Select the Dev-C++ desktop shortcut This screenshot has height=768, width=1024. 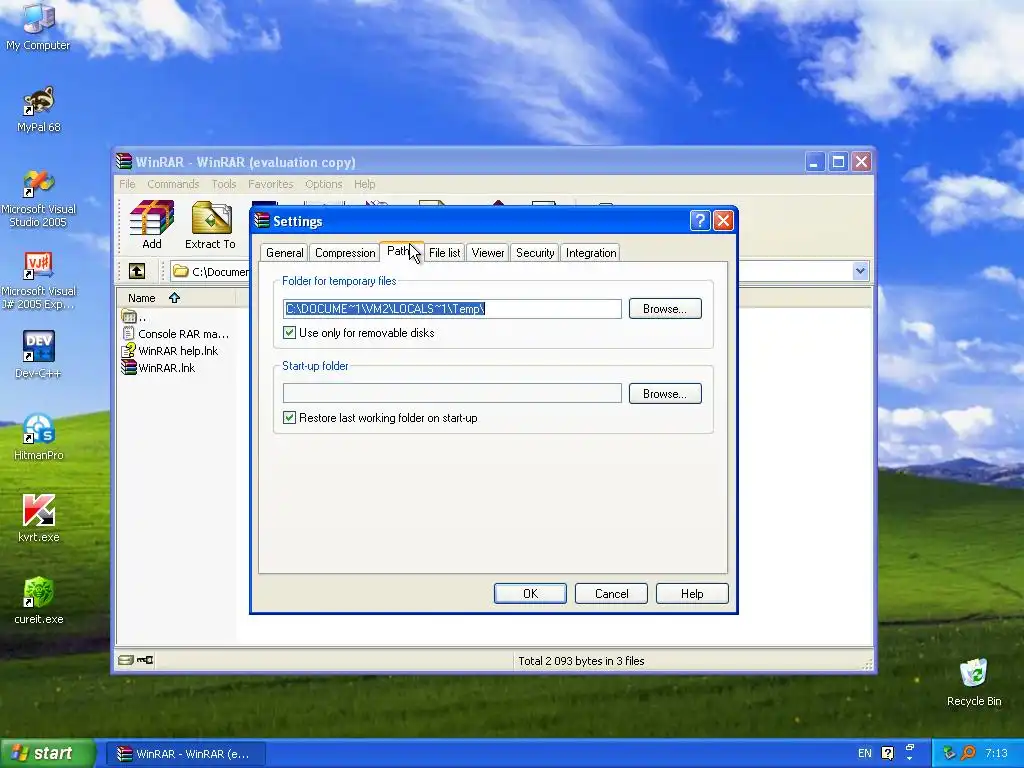coord(39,355)
